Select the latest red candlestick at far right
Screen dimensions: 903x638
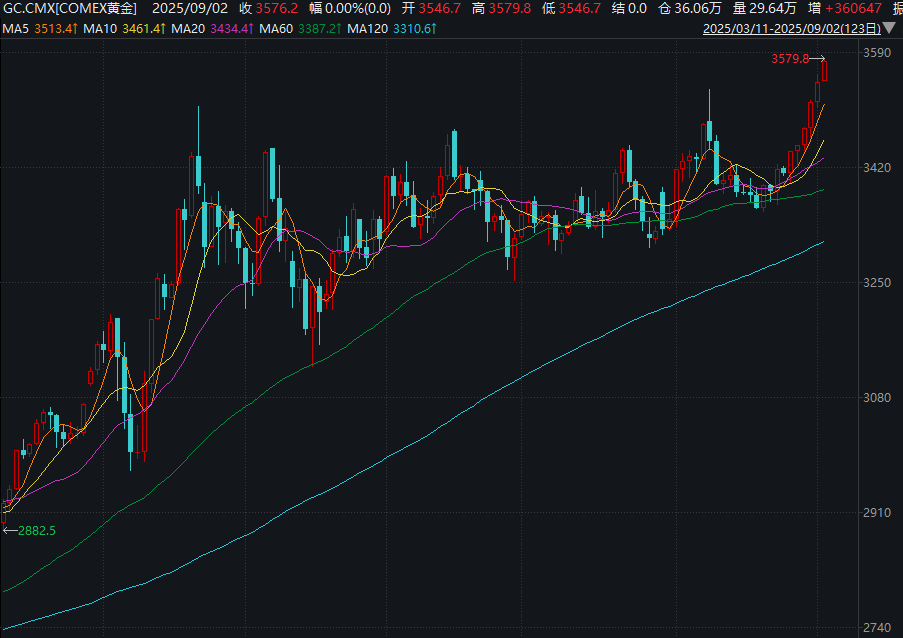click(826, 71)
